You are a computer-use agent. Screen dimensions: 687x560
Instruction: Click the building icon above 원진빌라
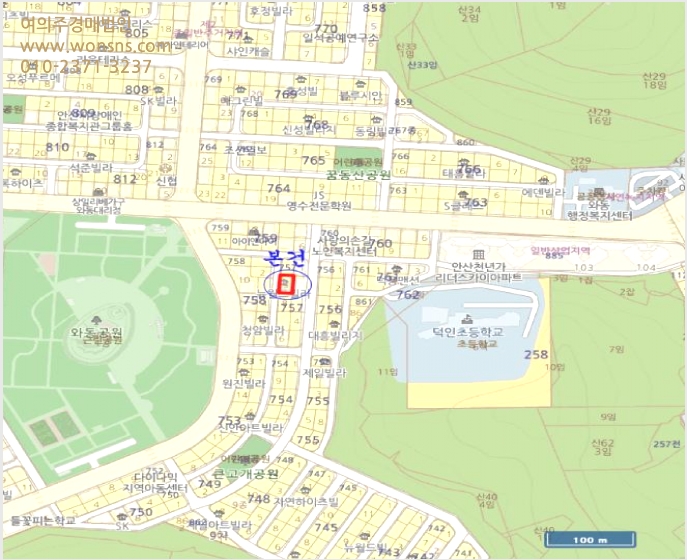244,372
